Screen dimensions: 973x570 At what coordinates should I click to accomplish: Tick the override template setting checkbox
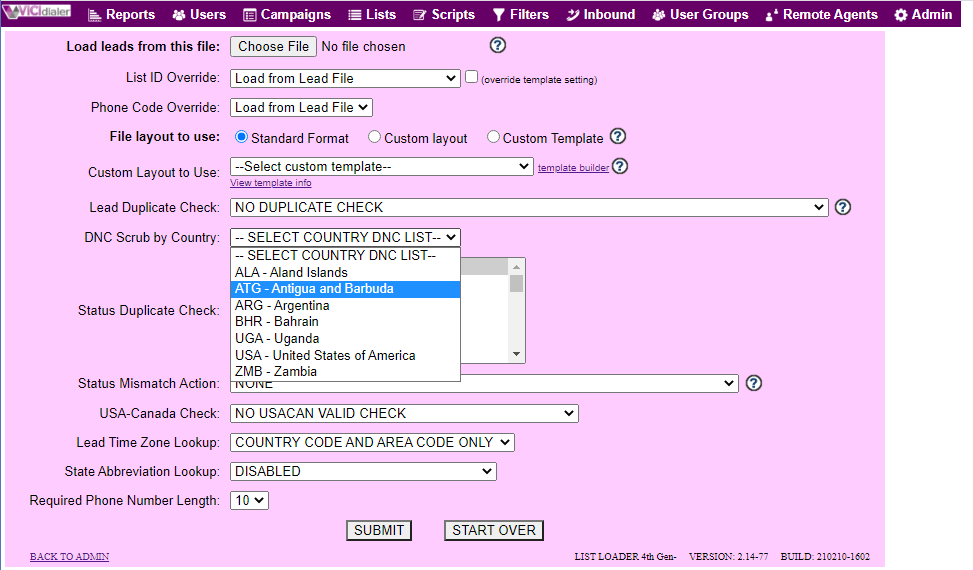(472, 77)
